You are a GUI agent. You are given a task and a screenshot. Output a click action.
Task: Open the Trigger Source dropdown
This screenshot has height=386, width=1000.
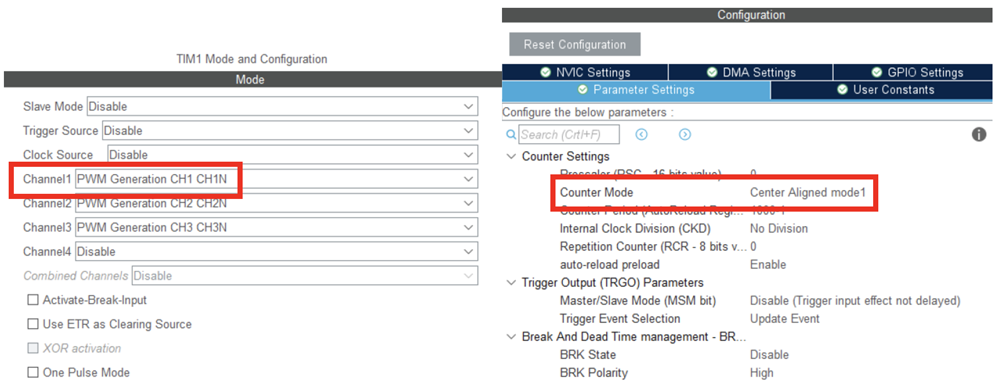coord(290,131)
